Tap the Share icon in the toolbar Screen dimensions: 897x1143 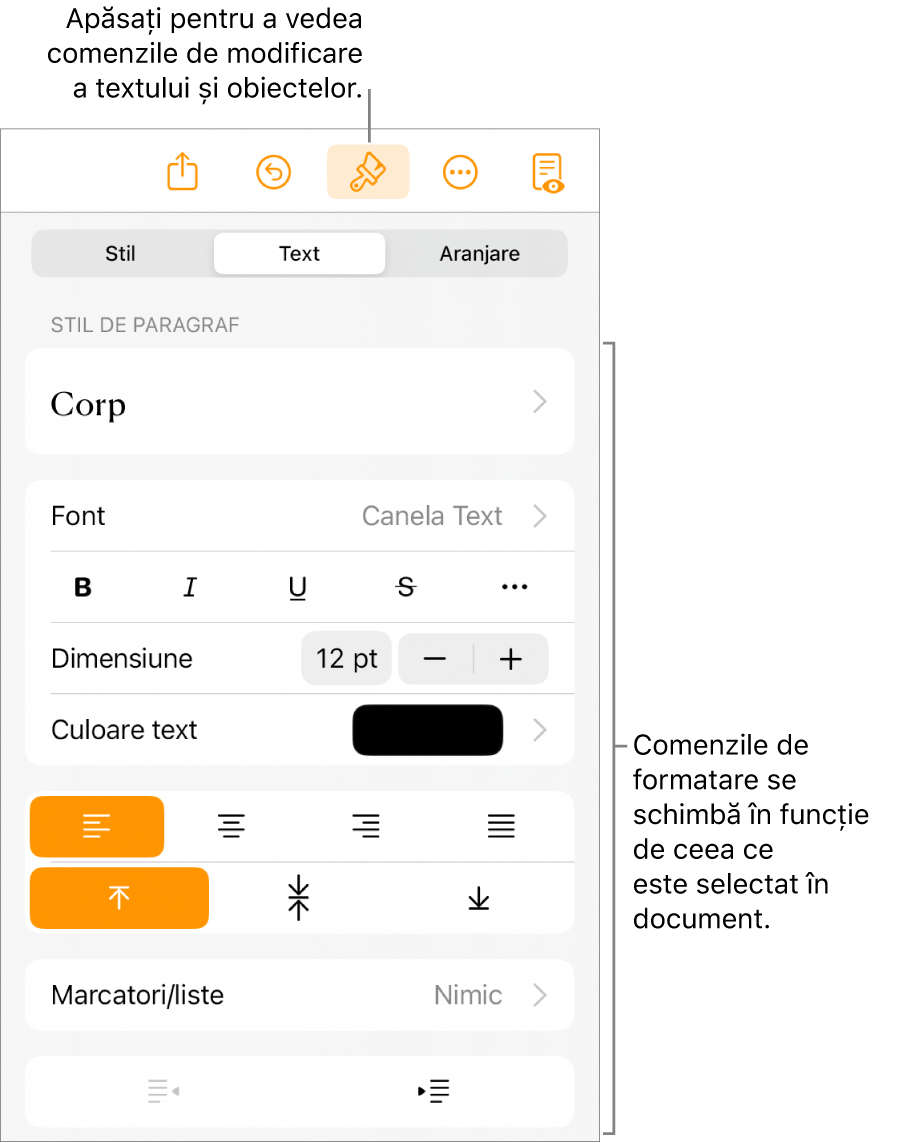[x=182, y=172]
